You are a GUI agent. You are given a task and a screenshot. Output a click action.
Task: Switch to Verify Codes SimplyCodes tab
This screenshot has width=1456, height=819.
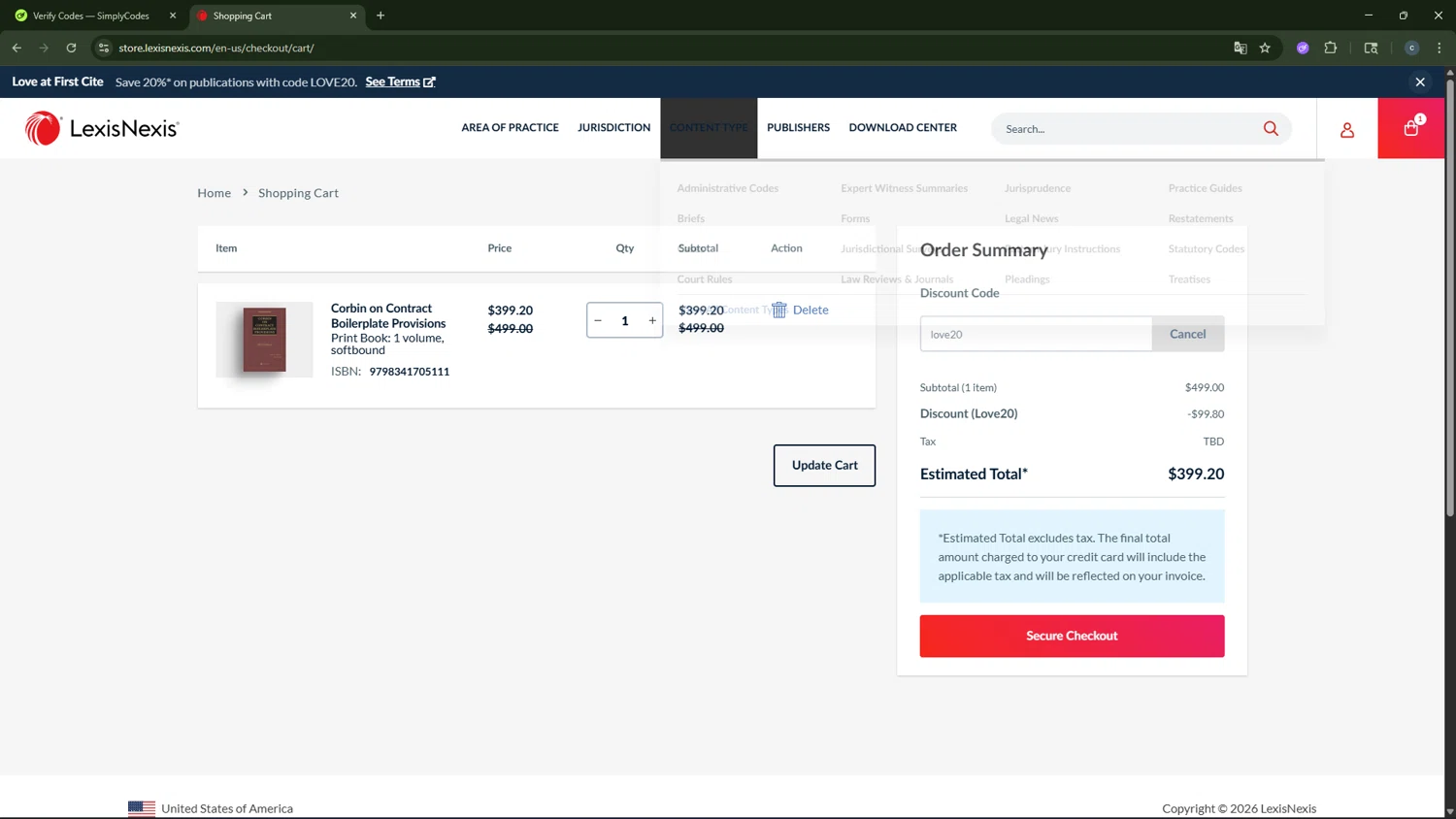click(91, 16)
